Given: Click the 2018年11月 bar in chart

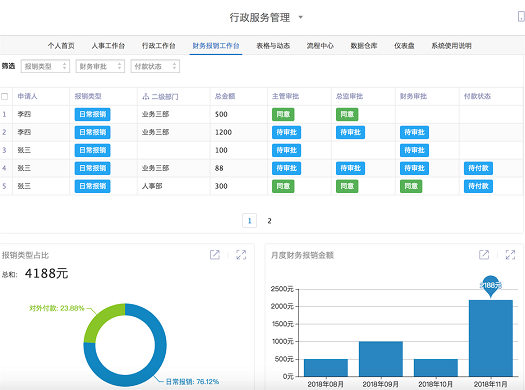Looking at the screenshot, I should pos(491,338).
